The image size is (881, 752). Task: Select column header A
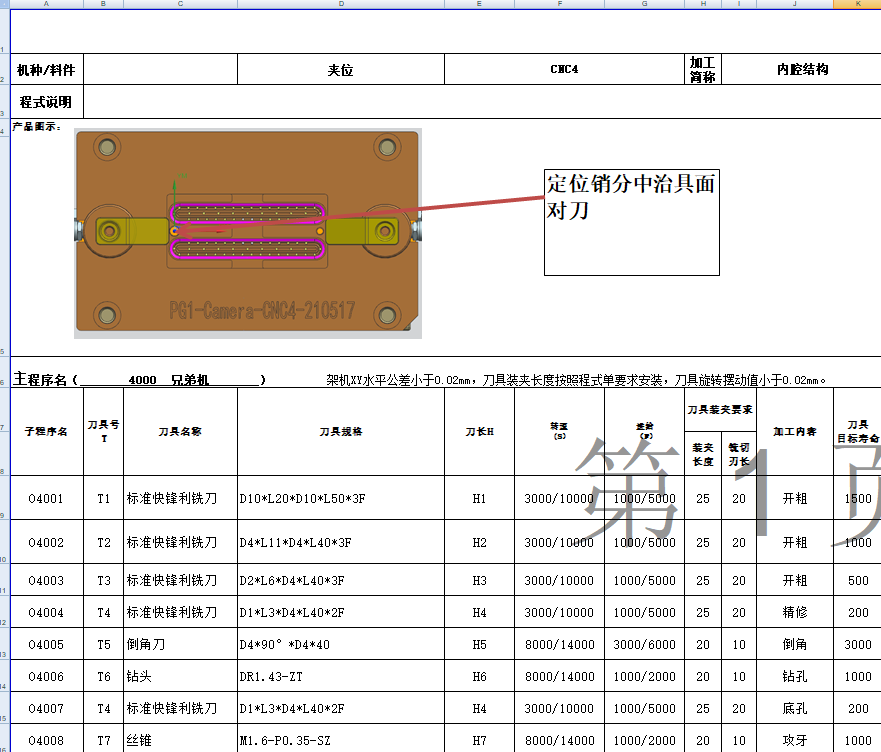coord(45,5)
